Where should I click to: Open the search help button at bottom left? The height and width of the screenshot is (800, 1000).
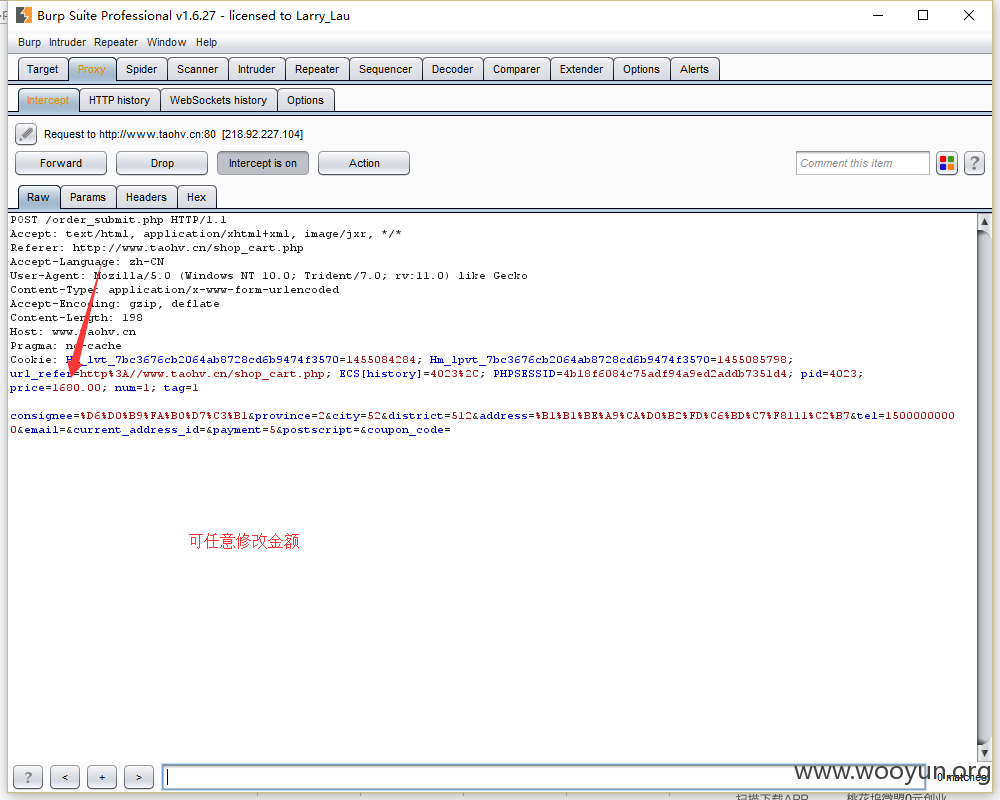tap(28, 777)
